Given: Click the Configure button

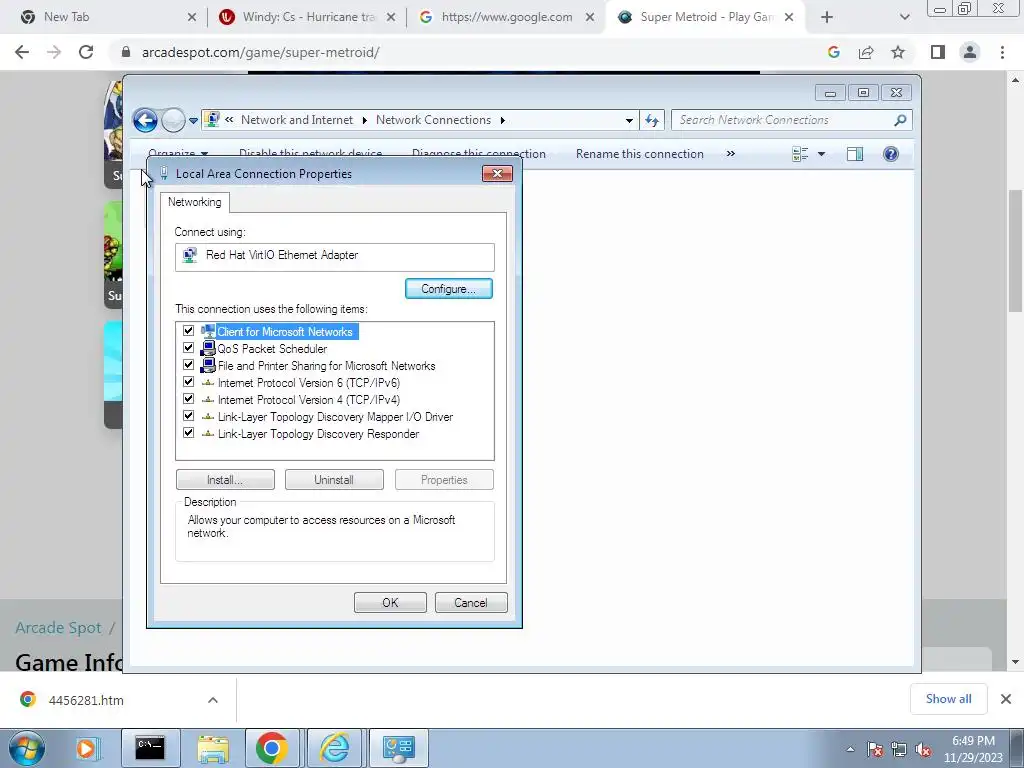Looking at the screenshot, I should point(449,289).
